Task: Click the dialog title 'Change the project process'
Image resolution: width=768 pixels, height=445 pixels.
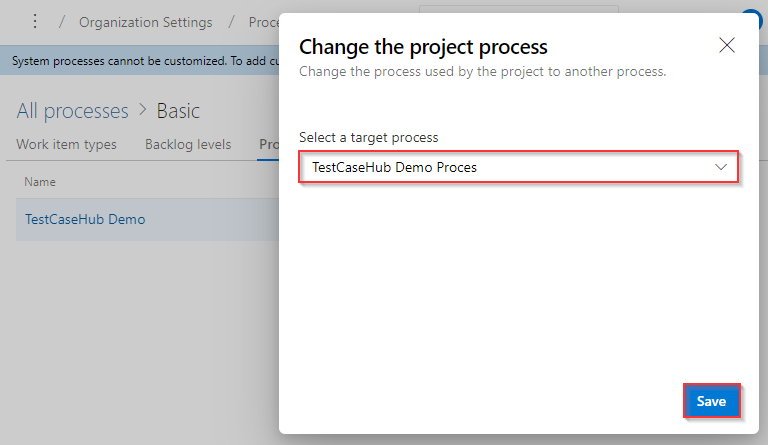Action: click(423, 46)
